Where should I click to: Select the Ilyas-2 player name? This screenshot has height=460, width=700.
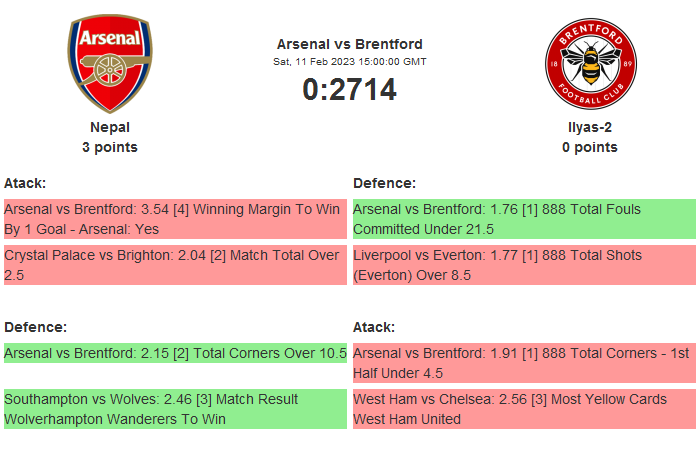(589, 127)
